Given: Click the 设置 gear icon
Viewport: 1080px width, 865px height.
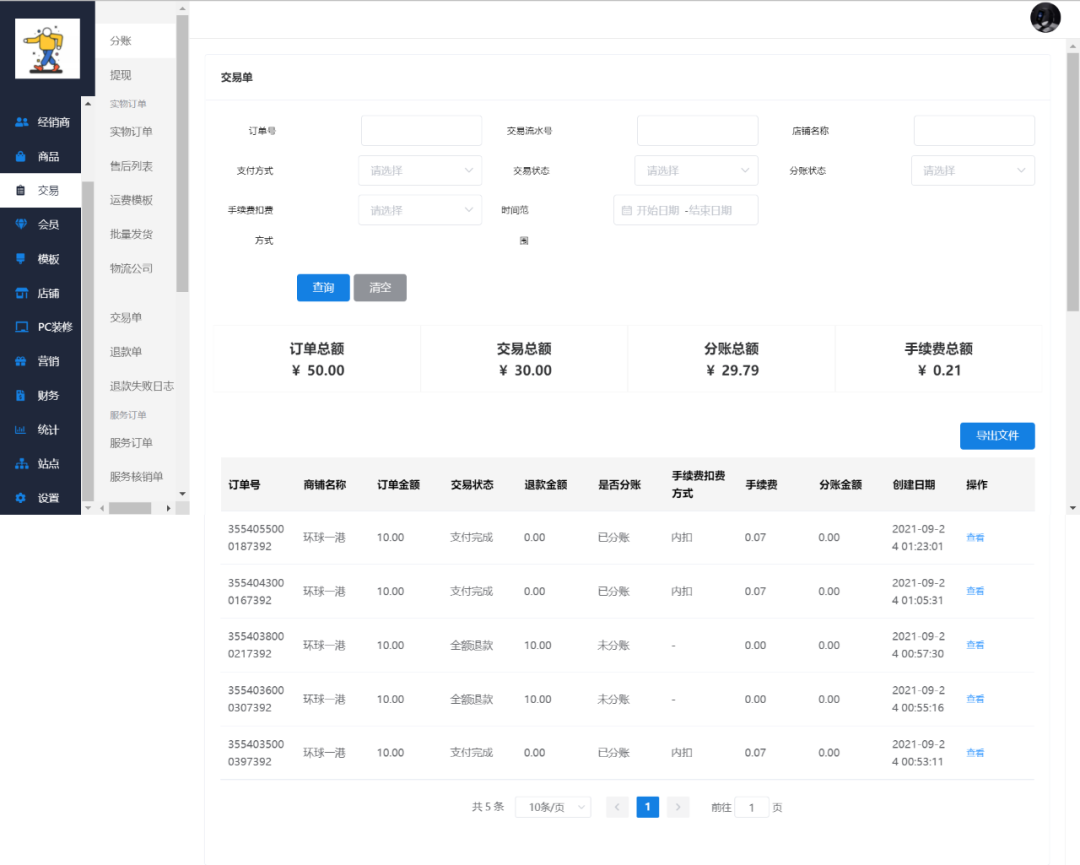Looking at the screenshot, I should coord(21,497).
